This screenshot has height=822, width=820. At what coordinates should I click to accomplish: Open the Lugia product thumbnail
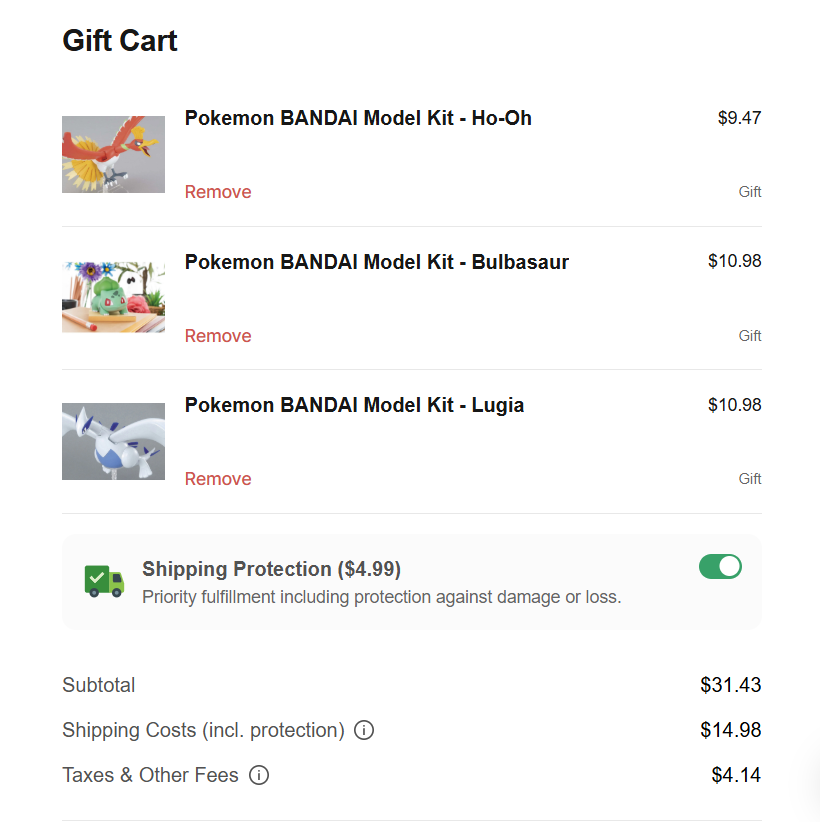[113, 441]
